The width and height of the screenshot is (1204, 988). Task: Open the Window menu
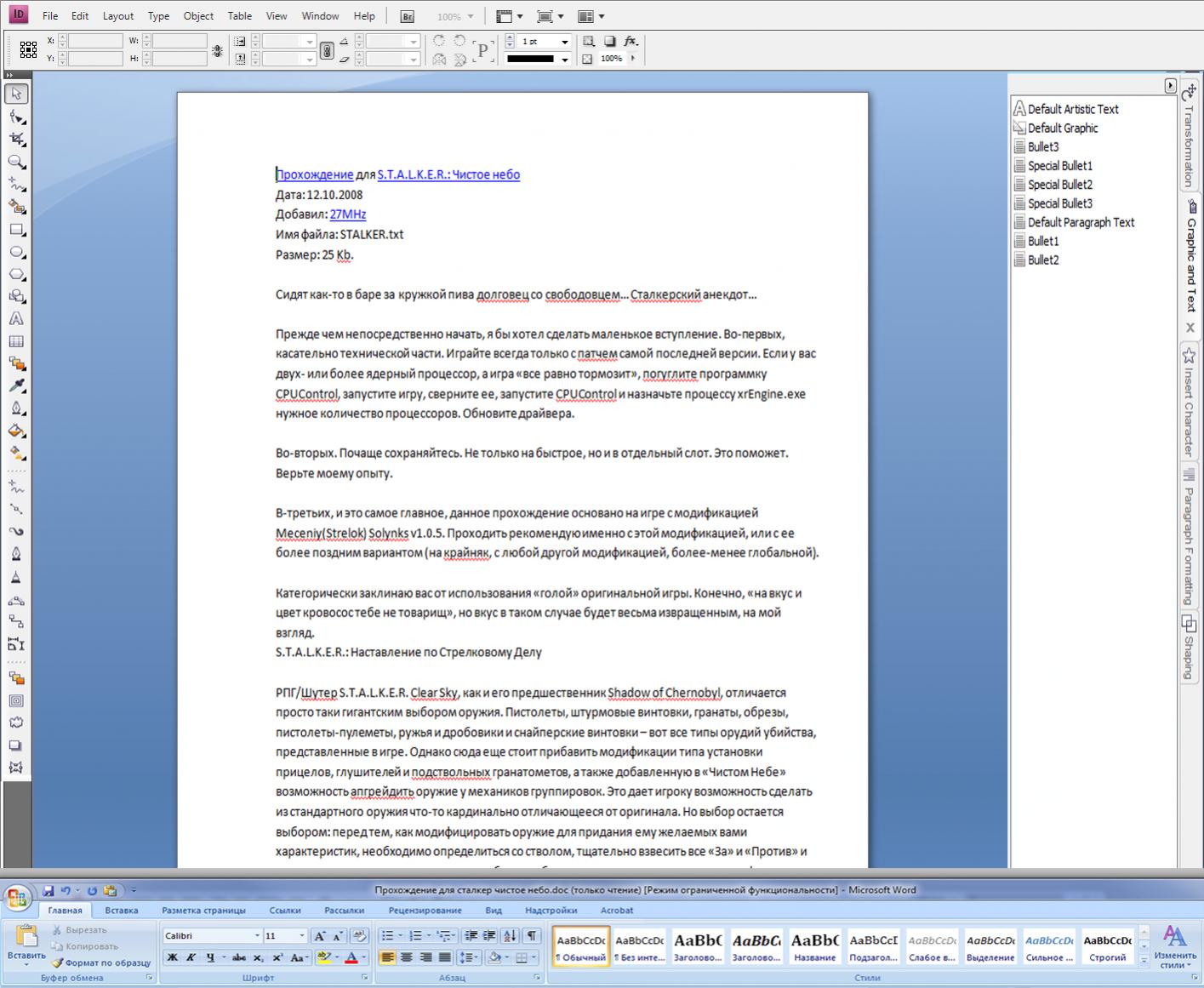point(320,16)
